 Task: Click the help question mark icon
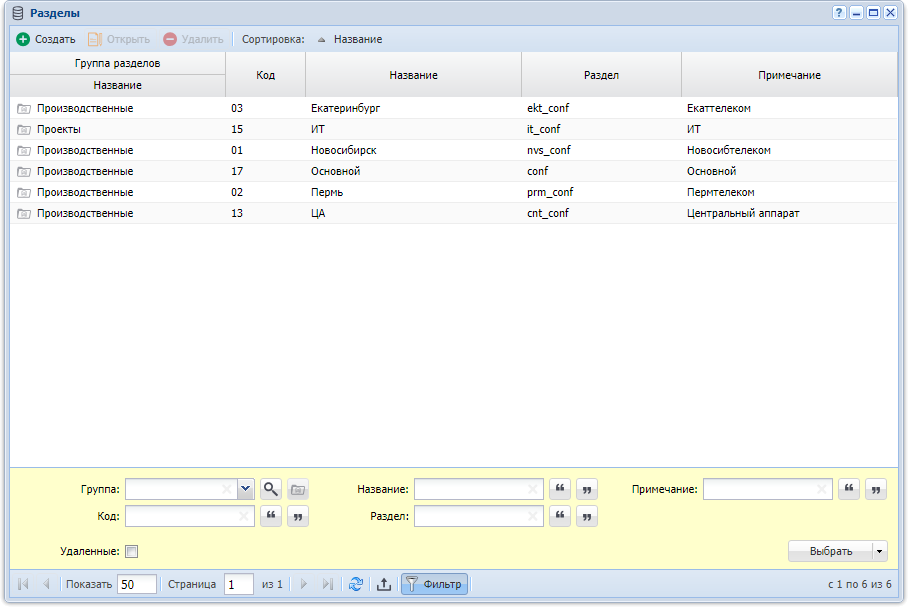(839, 13)
